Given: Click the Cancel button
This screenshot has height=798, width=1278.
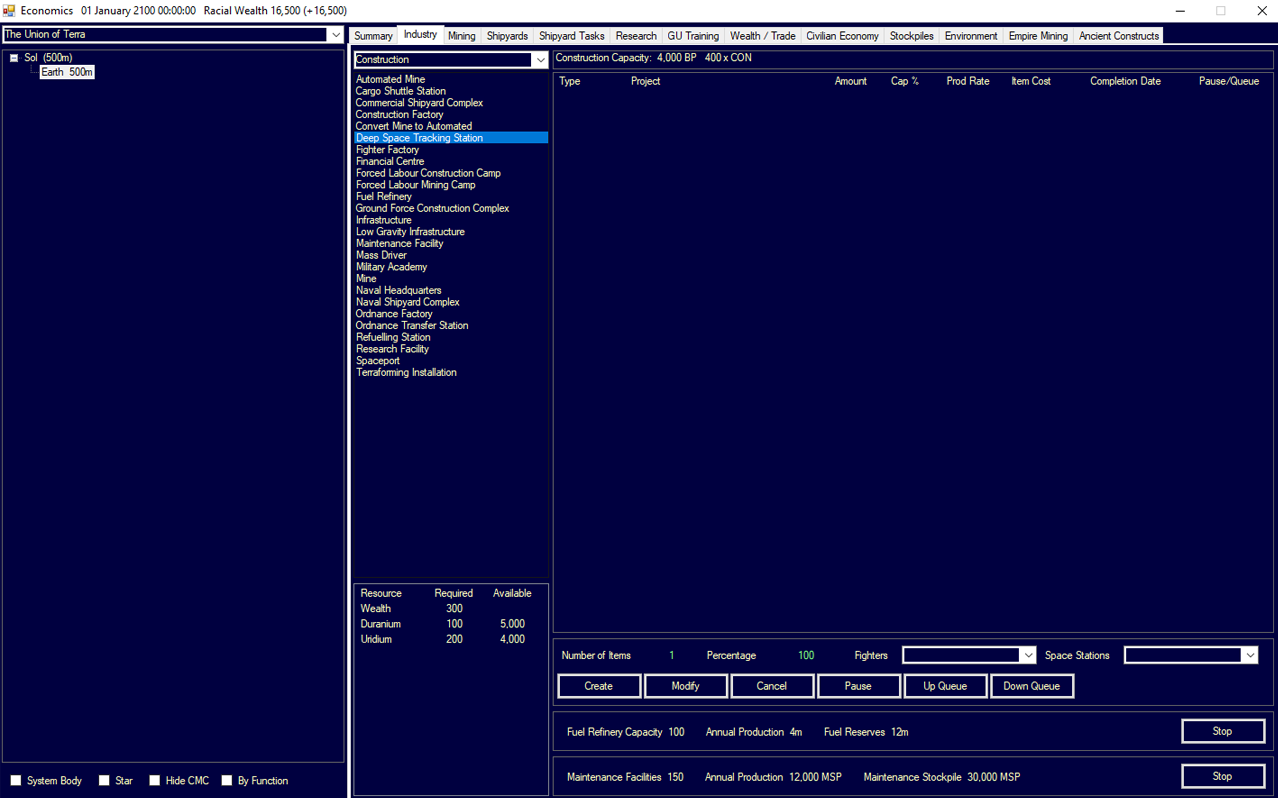Looking at the screenshot, I should pos(772,686).
